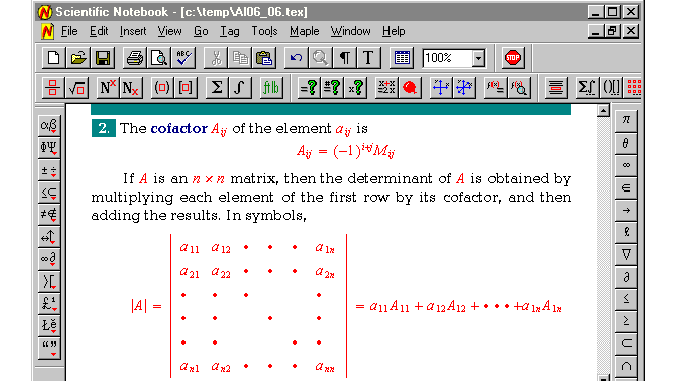This screenshot has width=675, height=381.
Task: Insert nabla ∇ symbol from right palette
Action: point(626,254)
